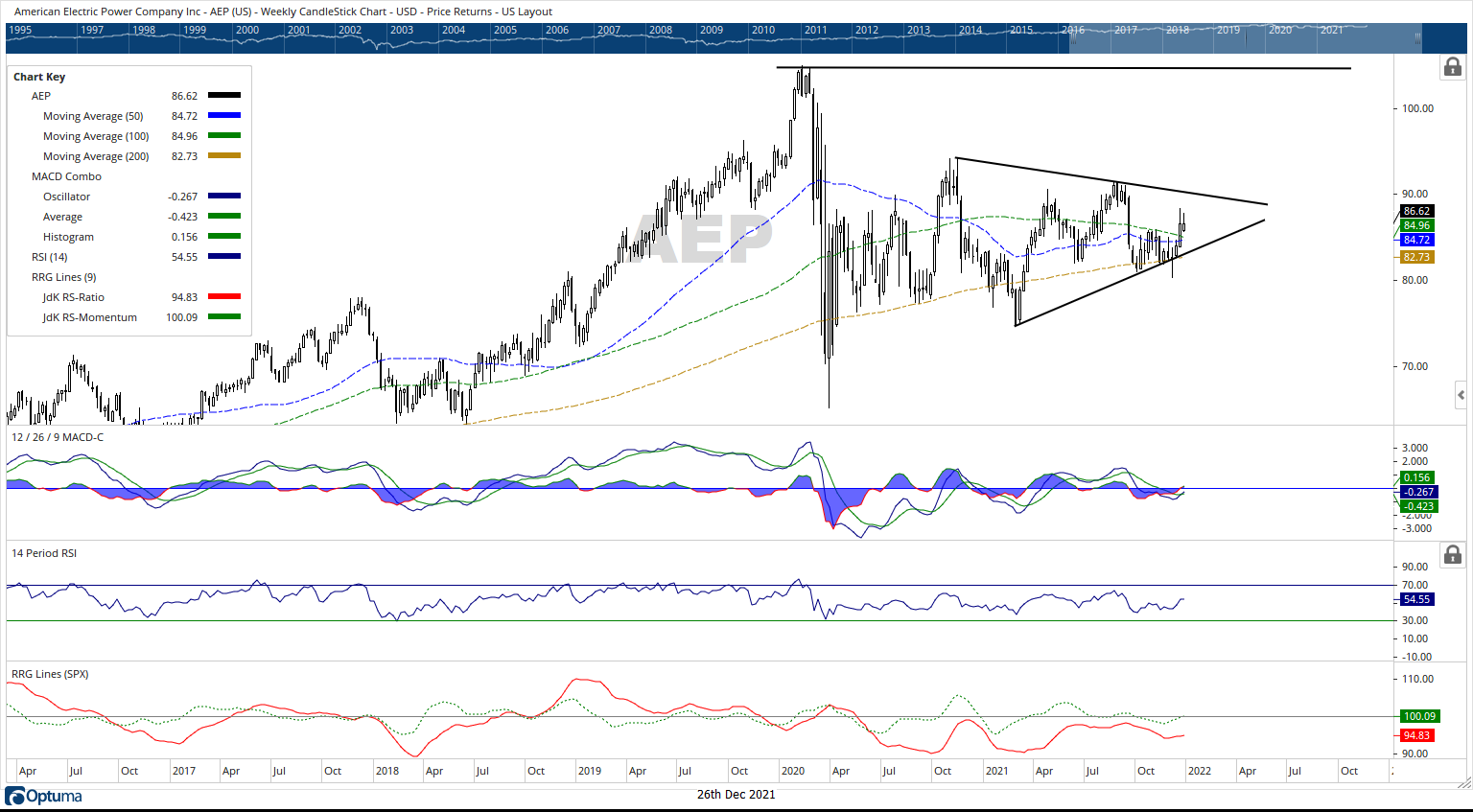Screen dimensions: 1473x812
Task: Select Moving Average (200) label in Chart Key
Action: coord(96,156)
